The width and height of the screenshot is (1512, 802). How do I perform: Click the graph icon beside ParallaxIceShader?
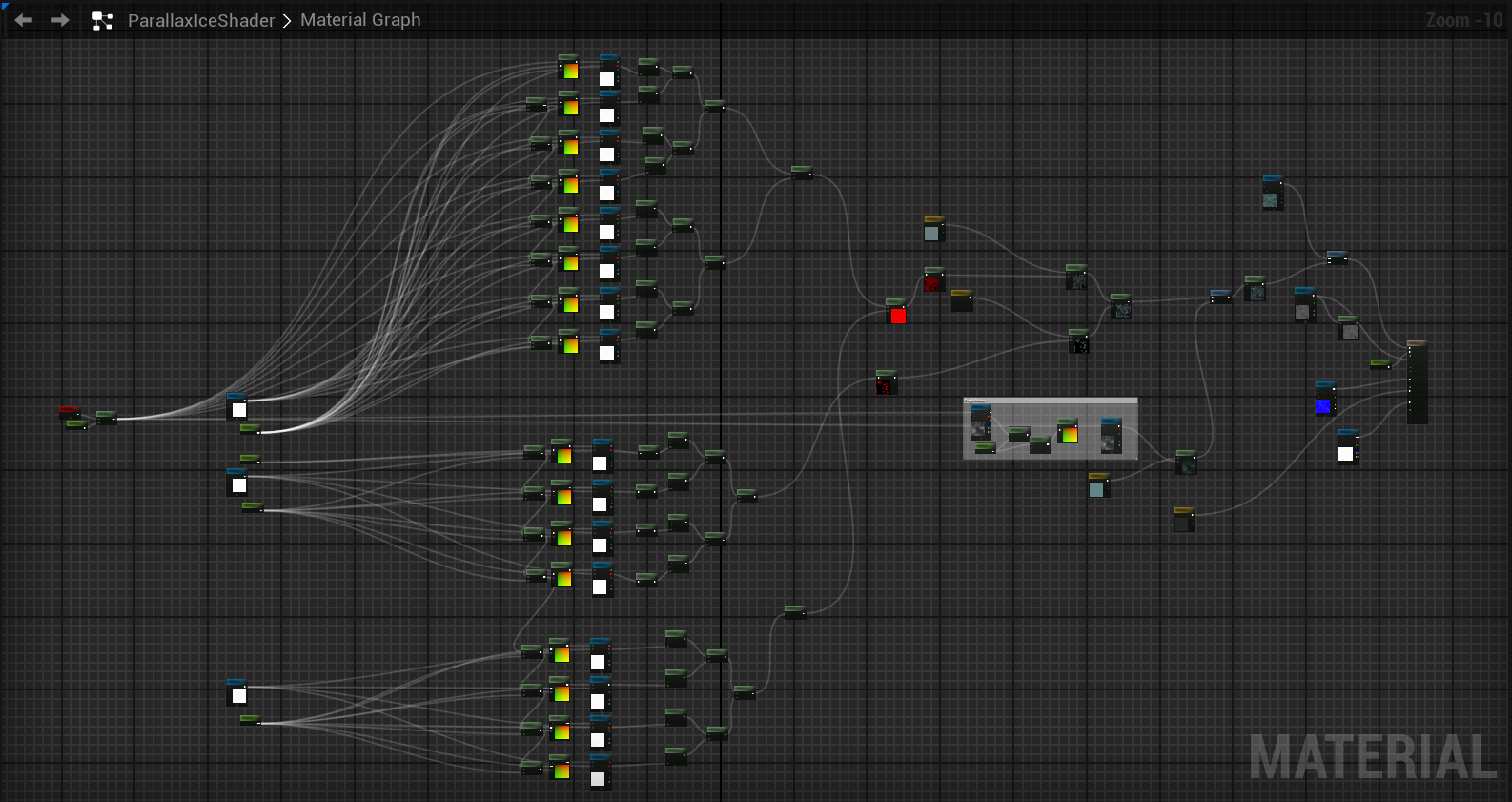(x=103, y=21)
